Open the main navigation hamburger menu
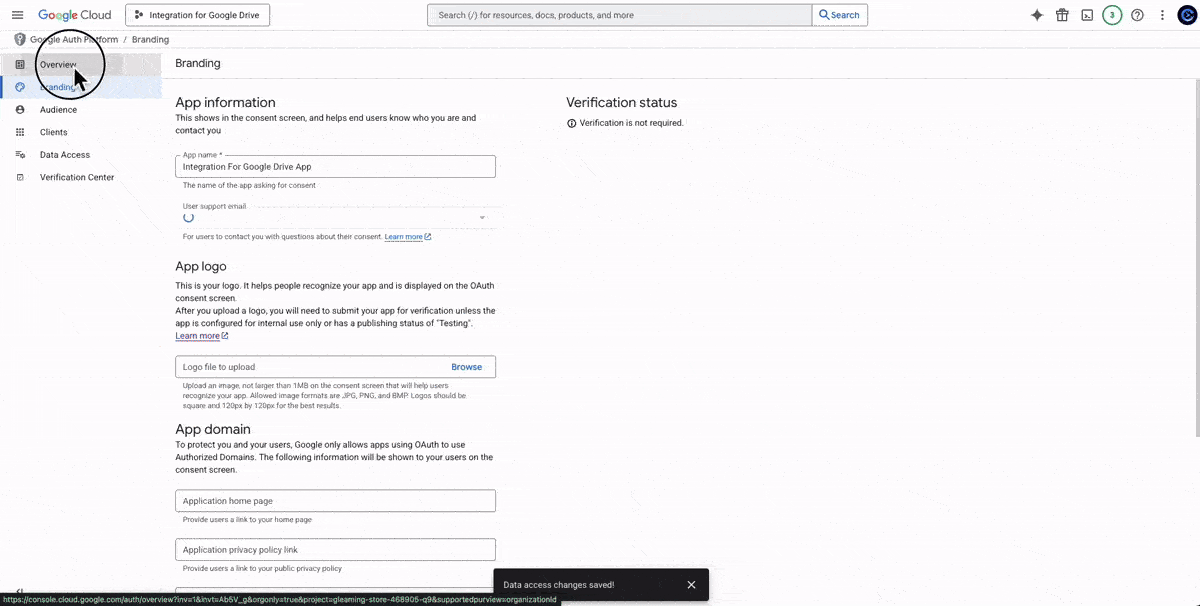1200x606 pixels. tap(17, 15)
